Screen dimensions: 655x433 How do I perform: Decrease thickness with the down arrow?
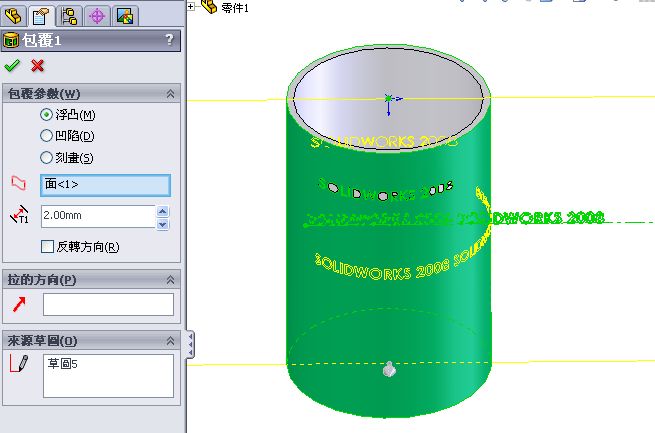(162, 224)
